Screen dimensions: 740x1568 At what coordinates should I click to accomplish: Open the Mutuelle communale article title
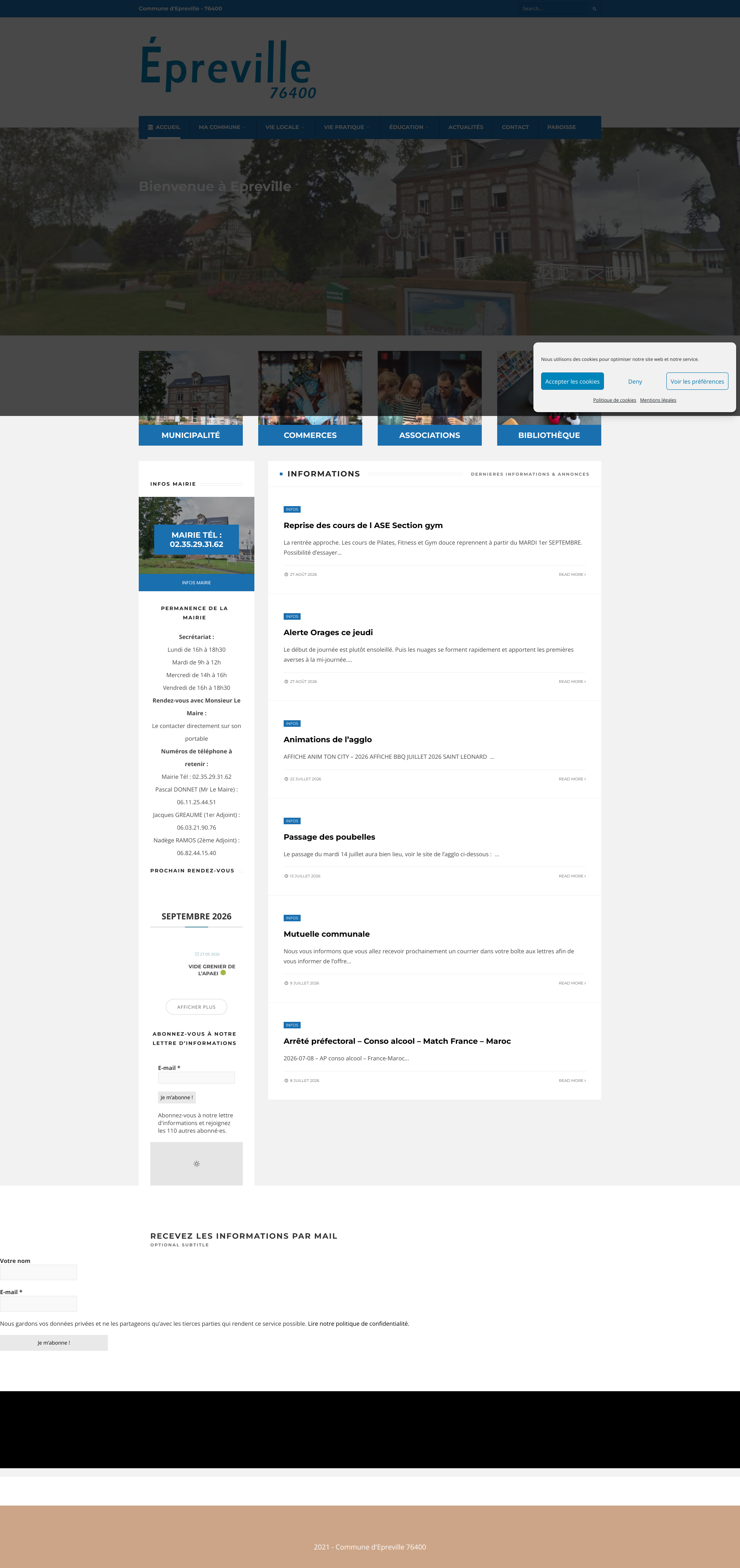pyautogui.click(x=326, y=934)
